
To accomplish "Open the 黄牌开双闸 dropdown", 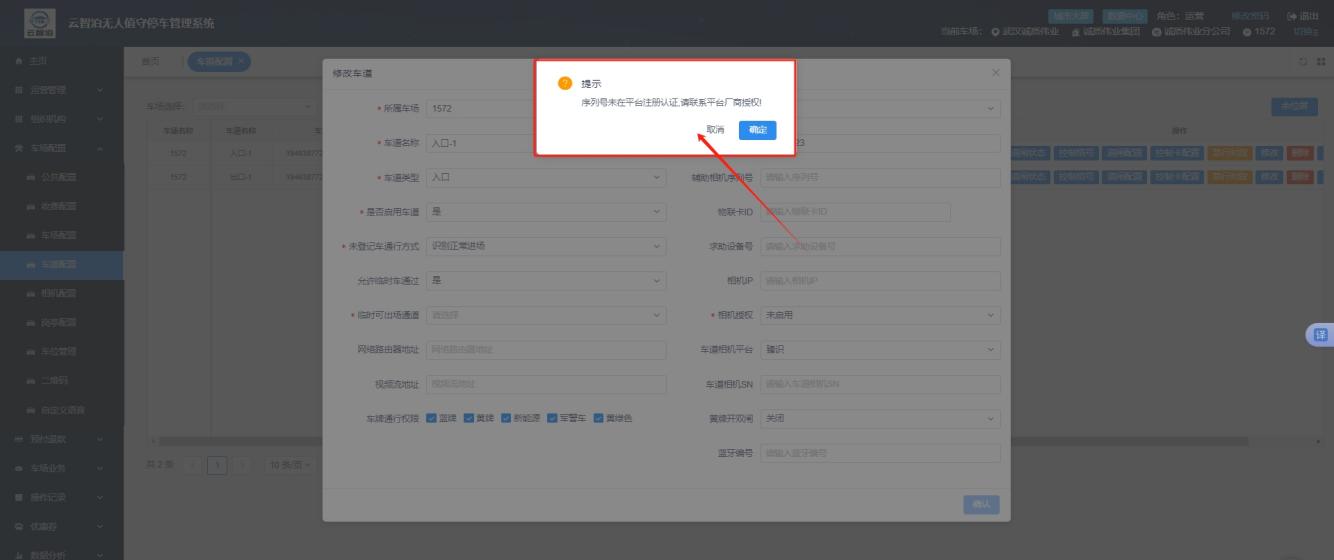I will [880, 418].
